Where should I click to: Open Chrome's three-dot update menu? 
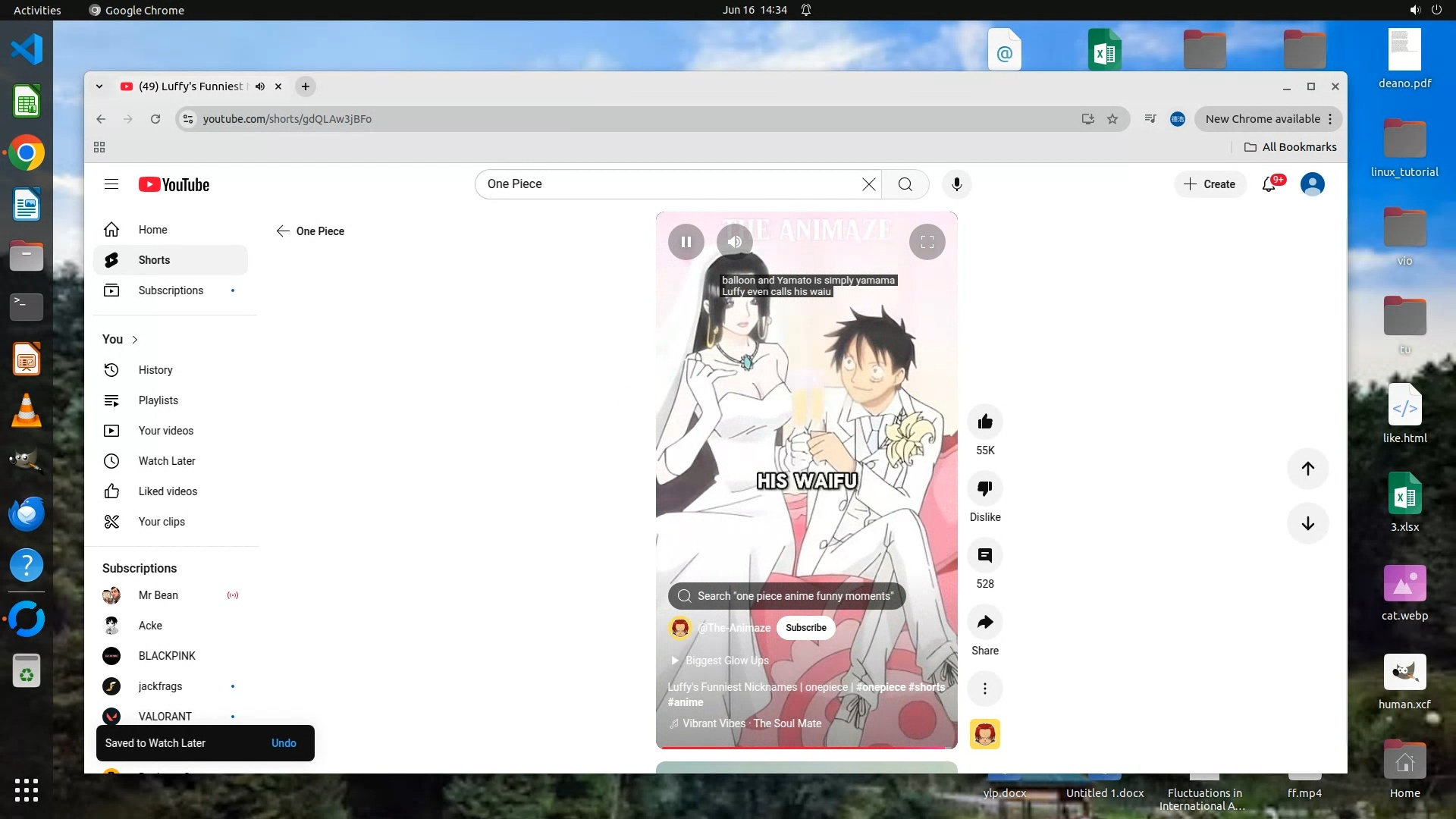point(1330,119)
